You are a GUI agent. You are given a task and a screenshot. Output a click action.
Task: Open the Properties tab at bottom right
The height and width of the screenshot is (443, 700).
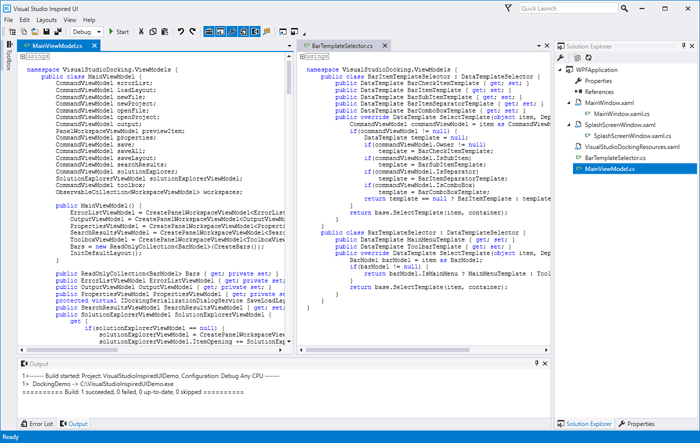[636, 424]
